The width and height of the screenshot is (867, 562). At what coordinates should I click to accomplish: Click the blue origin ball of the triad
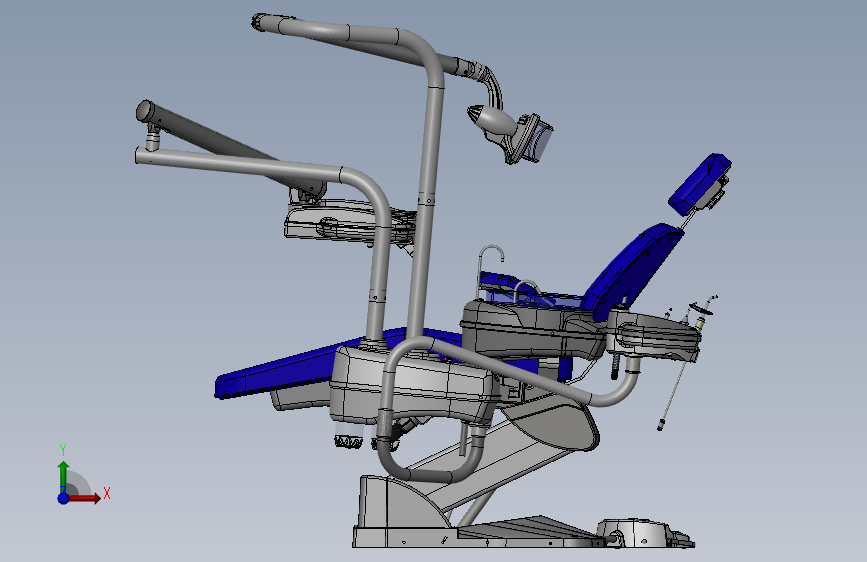[64, 498]
